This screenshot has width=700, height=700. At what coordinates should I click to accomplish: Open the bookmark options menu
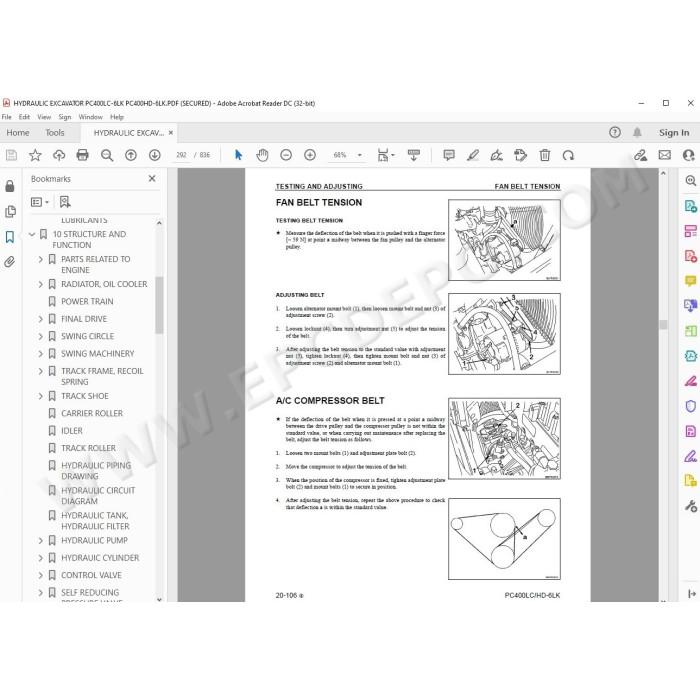point(39,202)
